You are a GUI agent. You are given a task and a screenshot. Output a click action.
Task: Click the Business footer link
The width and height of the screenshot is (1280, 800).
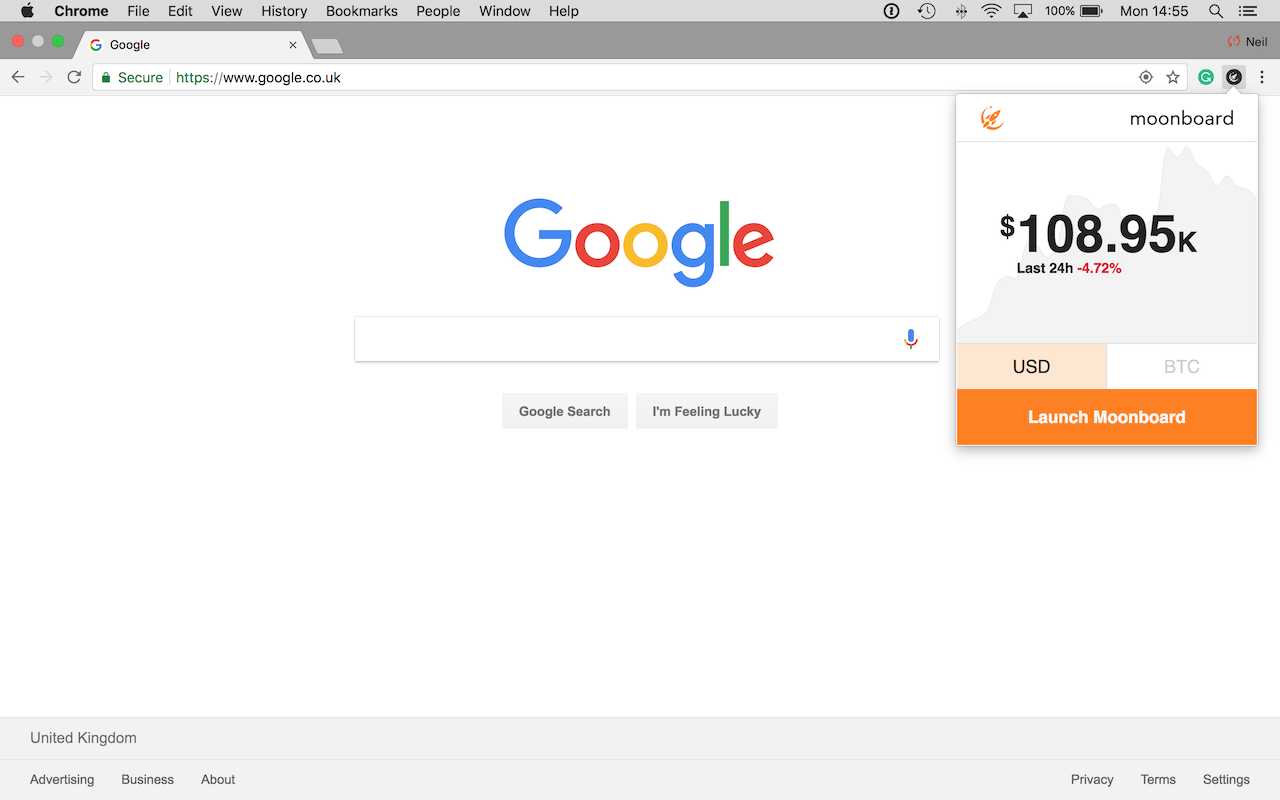pos(148,779)
